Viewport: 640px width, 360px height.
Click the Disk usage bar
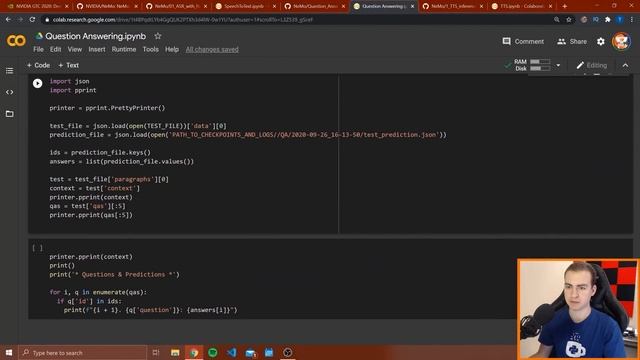click(540, 69)
